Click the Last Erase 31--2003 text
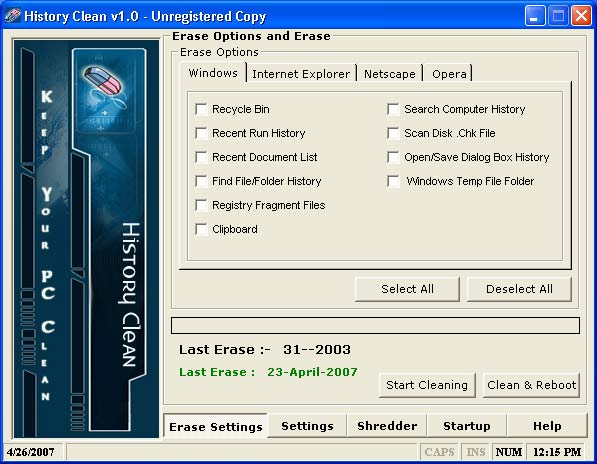This screenshot has width=597, height=464. [265, 349]
